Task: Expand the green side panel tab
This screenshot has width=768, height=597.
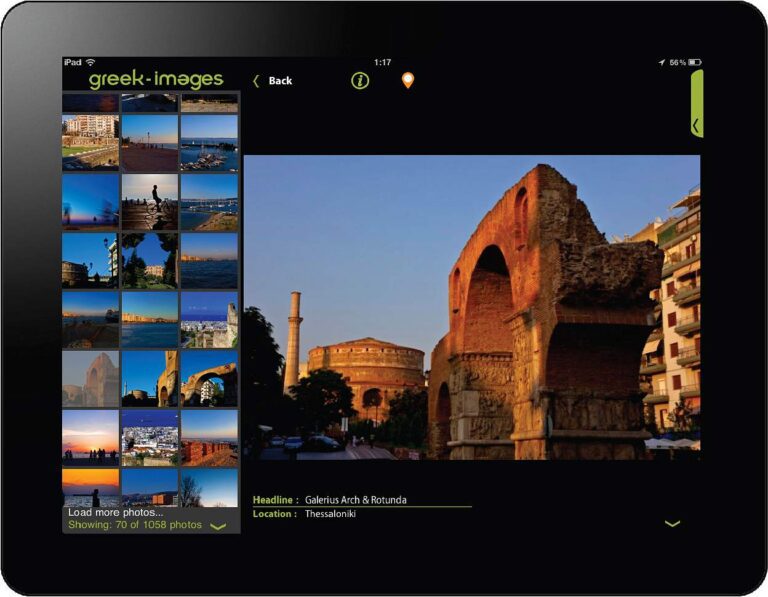Action: (696, 104)
